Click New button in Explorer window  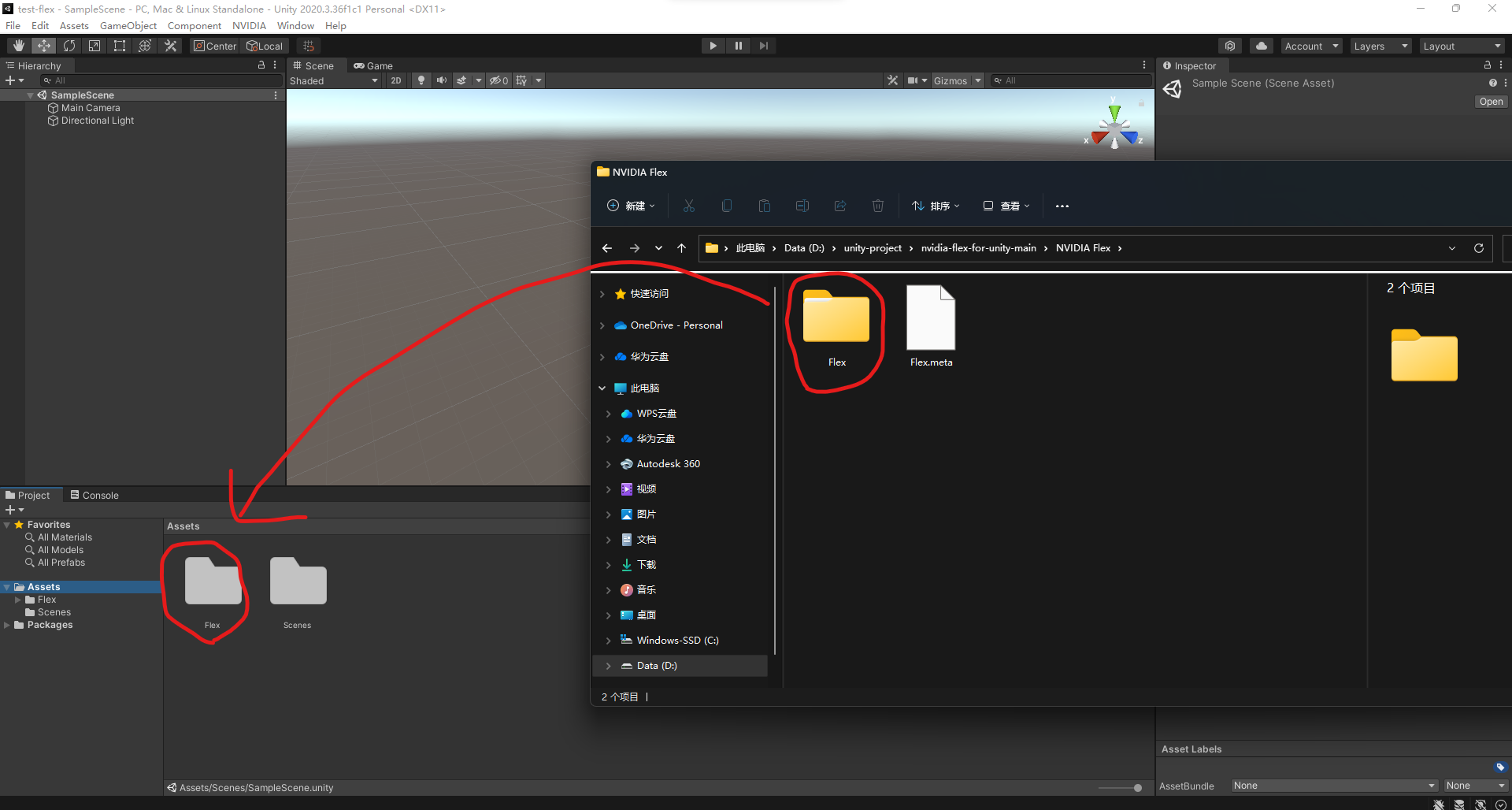pos(631,206)
